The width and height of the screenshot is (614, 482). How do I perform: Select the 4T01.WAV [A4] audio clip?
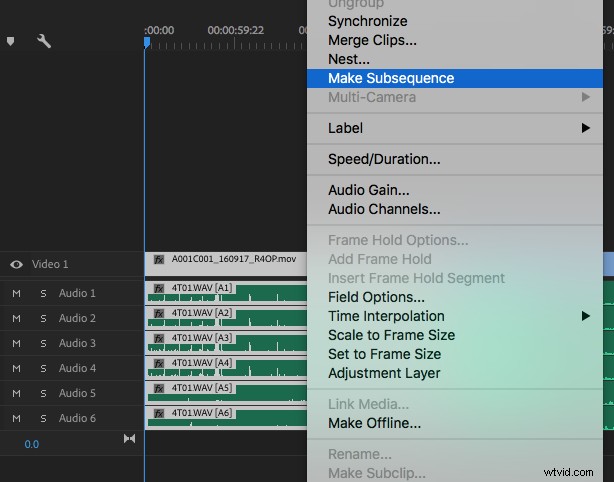(226, 368)
